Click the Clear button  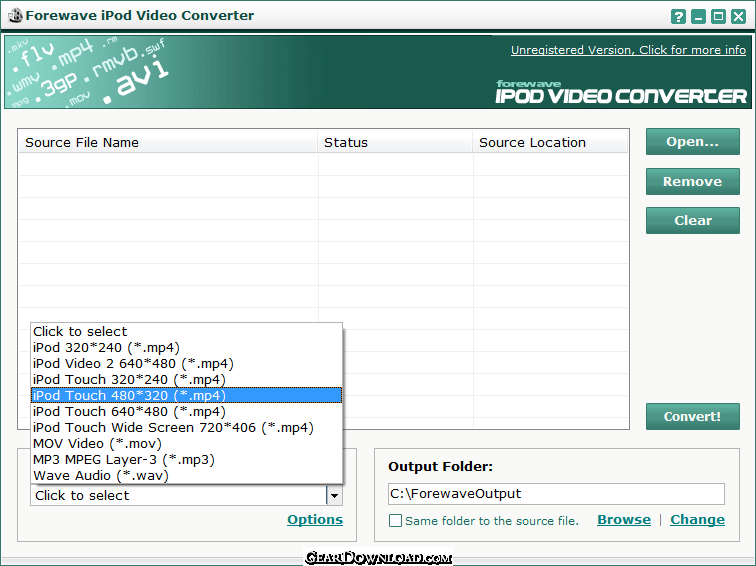tap(692, 220)
